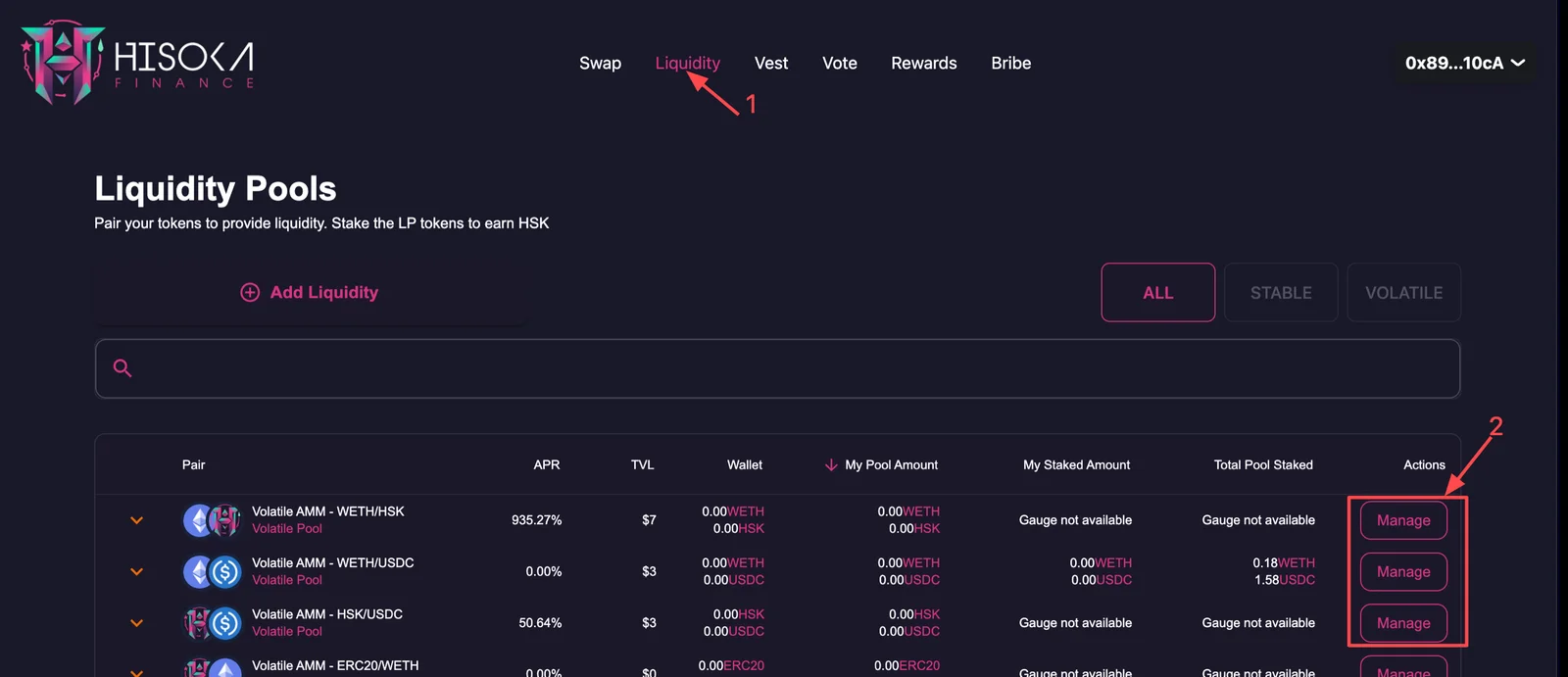Open the Vest page

point(771,63)
